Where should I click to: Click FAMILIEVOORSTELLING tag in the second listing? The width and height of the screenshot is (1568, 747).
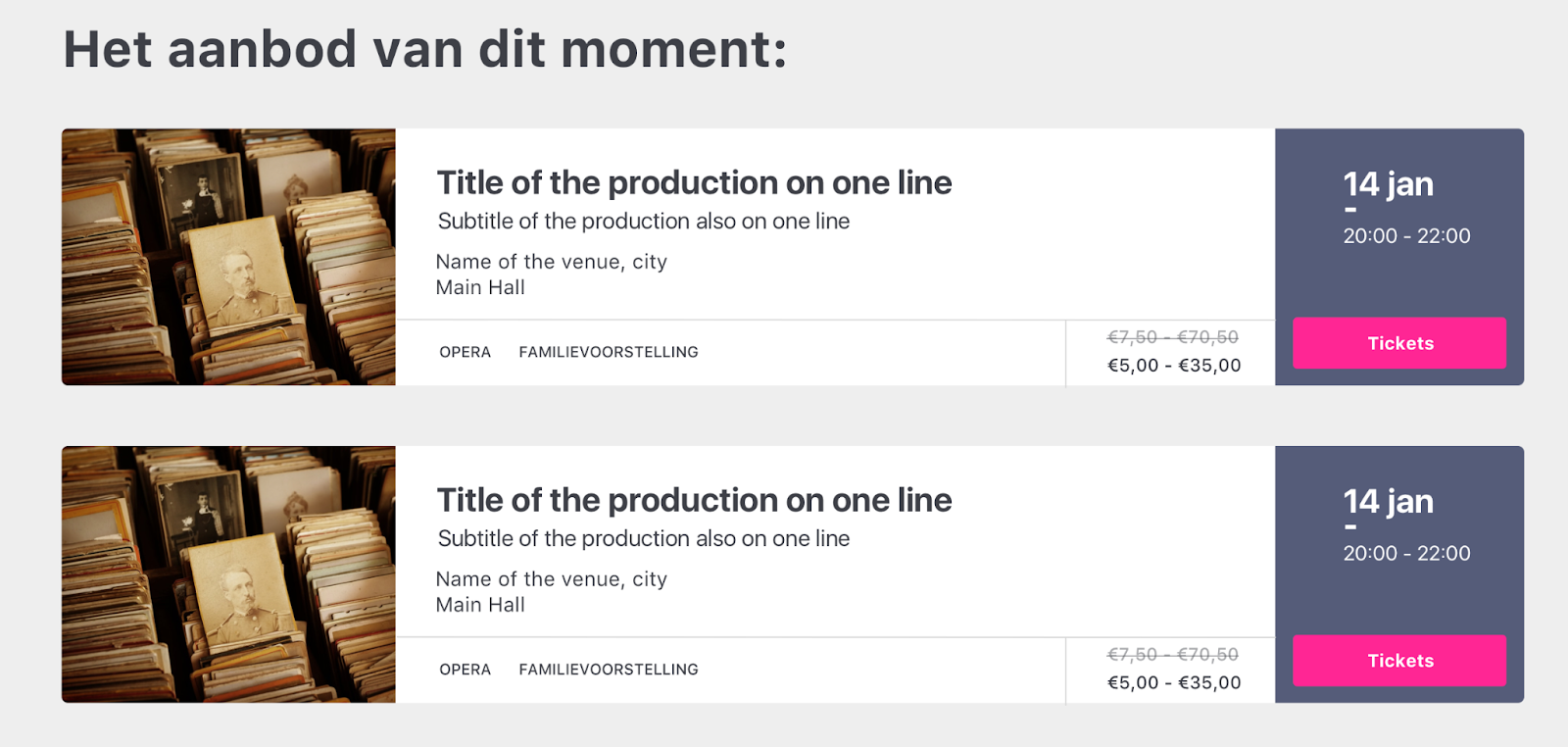pos(609,670)
